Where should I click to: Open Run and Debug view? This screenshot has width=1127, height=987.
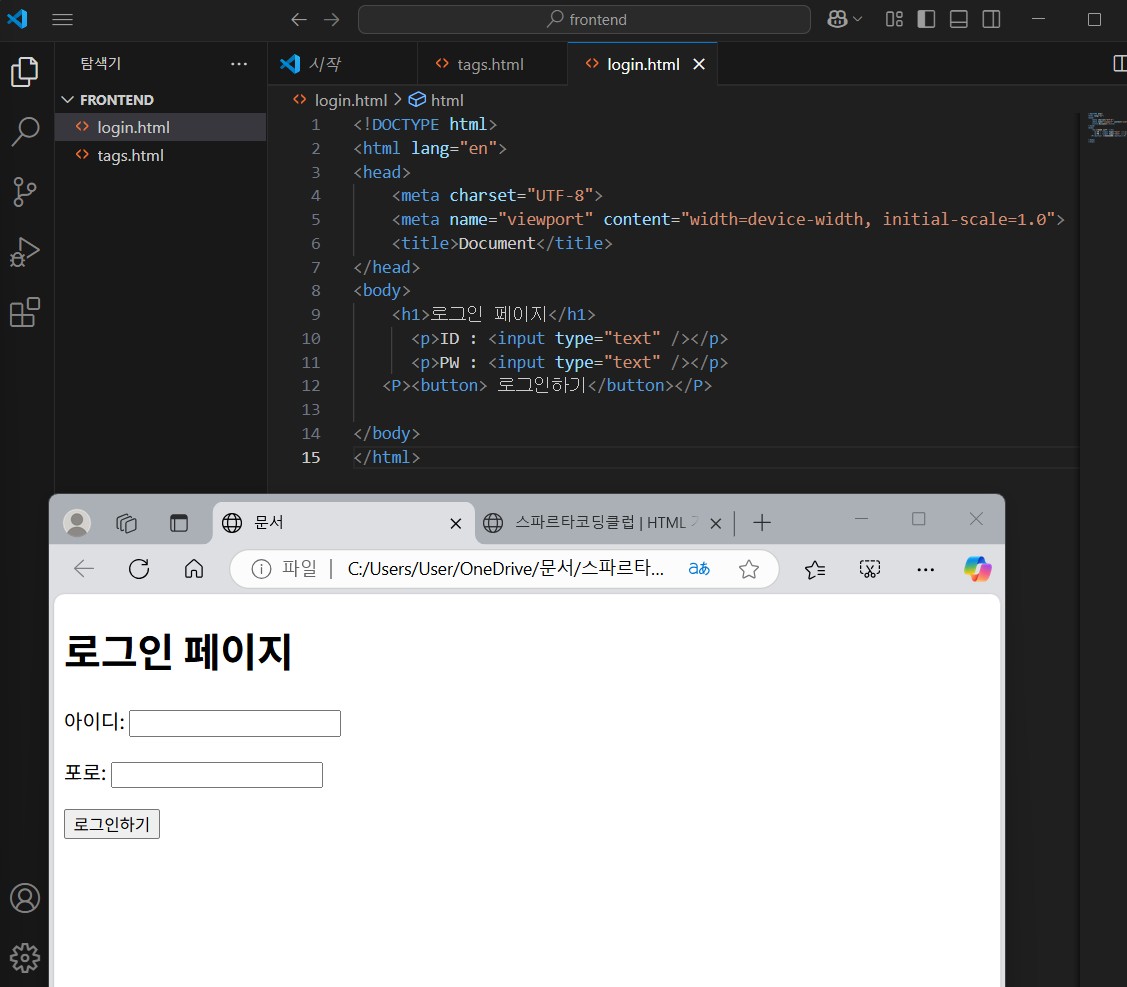click(x=24, y=252)
